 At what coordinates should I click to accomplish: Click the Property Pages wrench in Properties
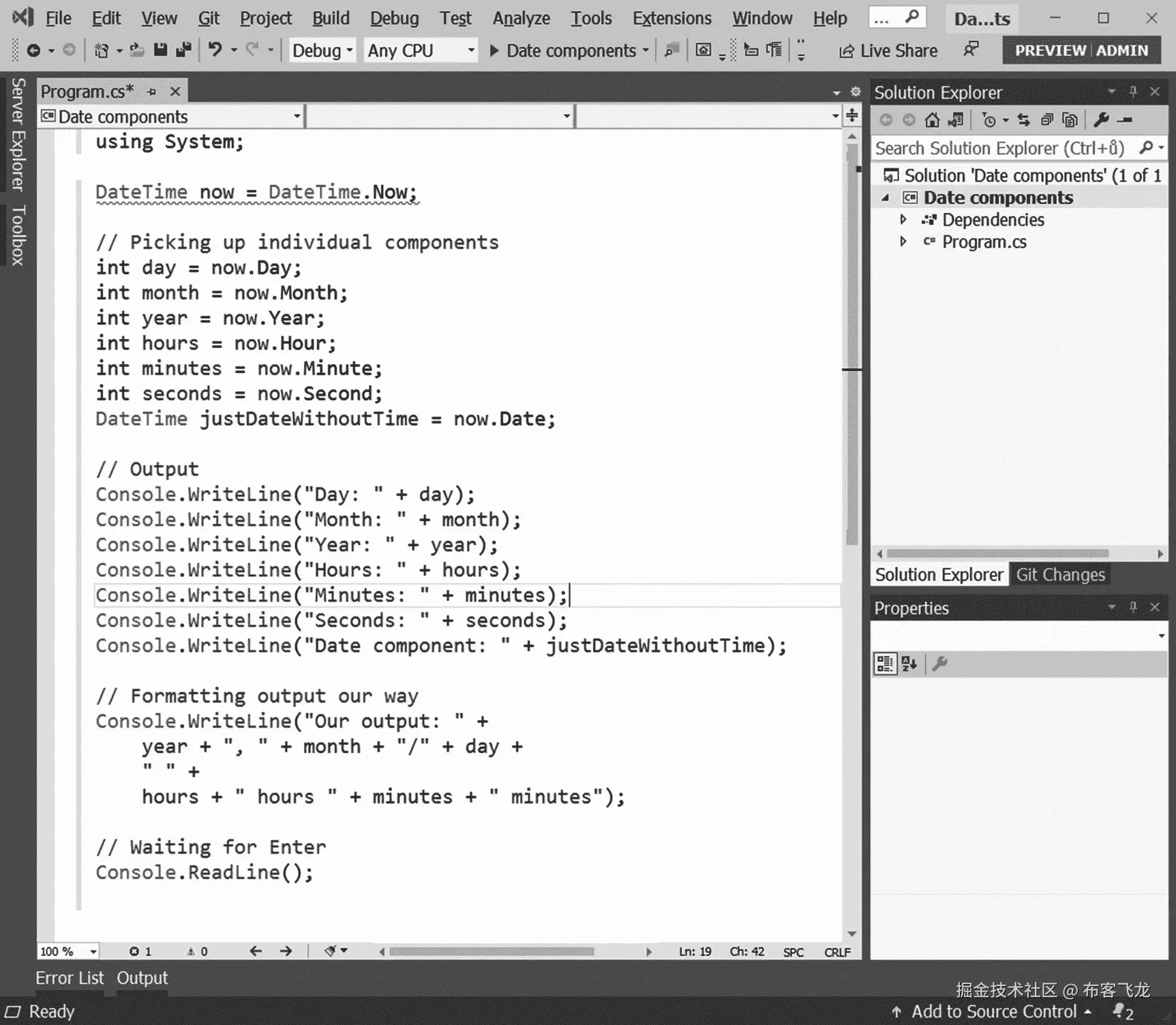(x=940, y=664)
